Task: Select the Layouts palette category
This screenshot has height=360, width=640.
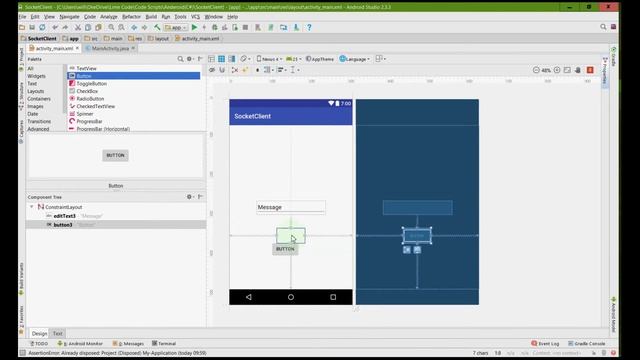Action: 36,91
